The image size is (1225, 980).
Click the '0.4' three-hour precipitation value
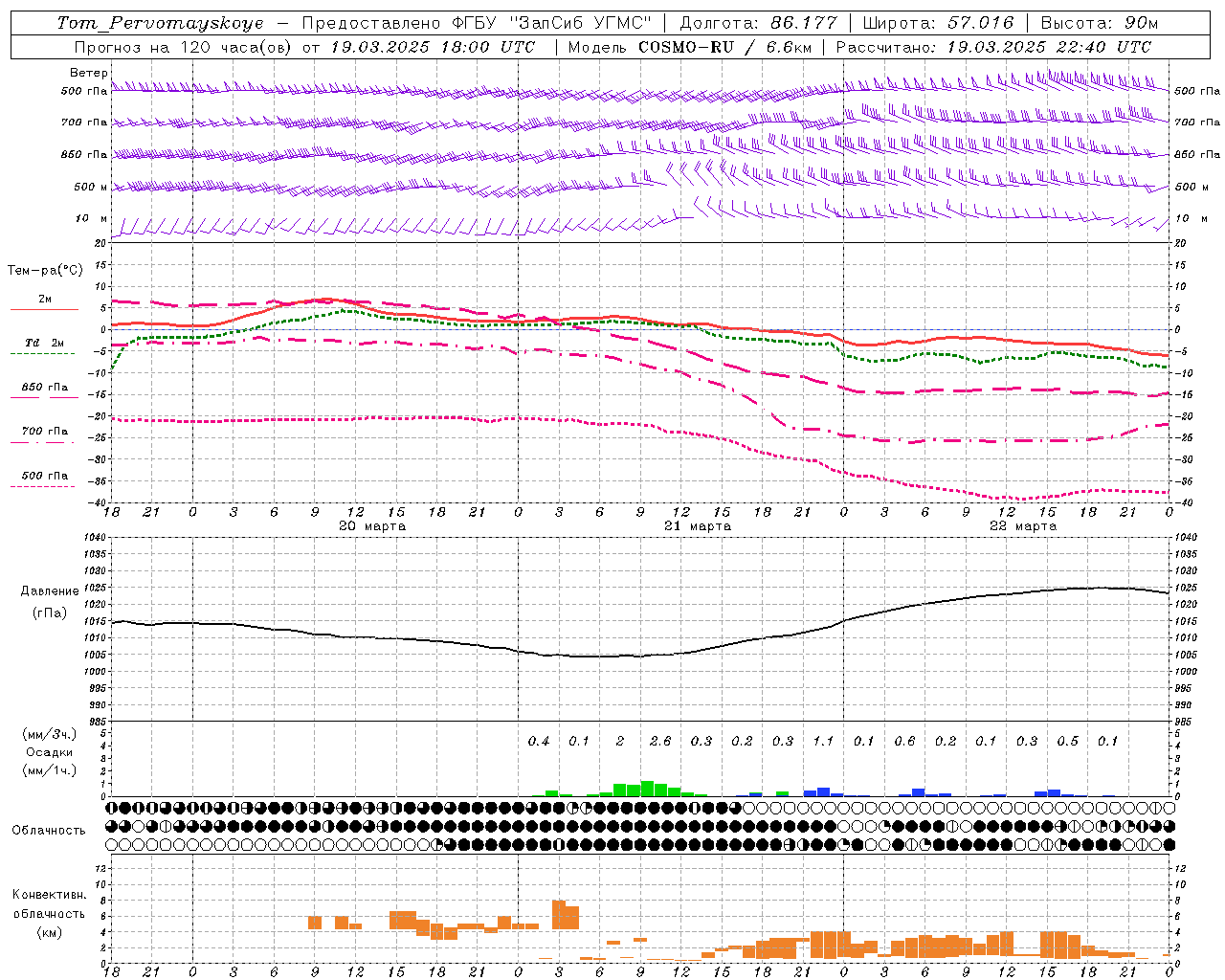[x=539, y=742]
